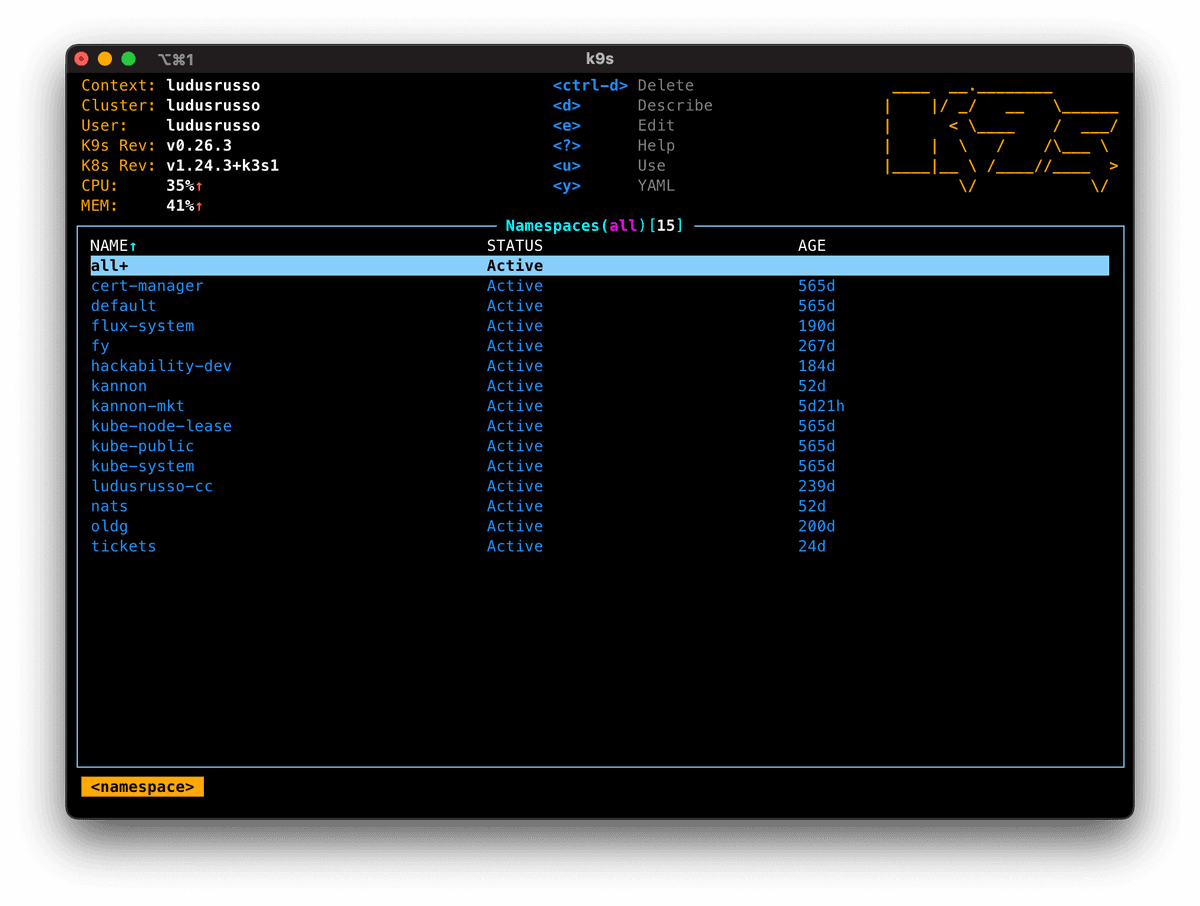This screenshot has height=906, width=1200.
Task: Click the NAME column sort arrow
Action: (x=134, y=246)
